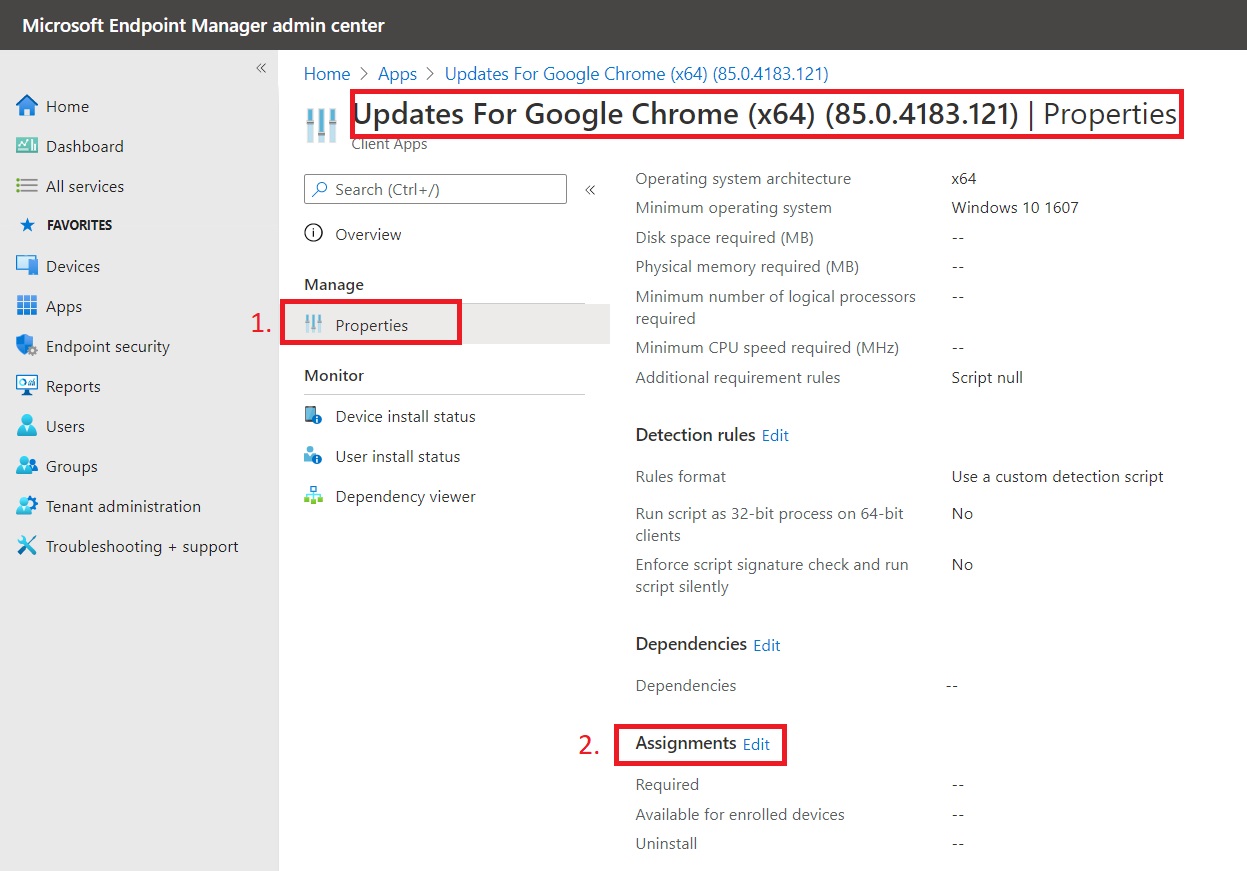The width and height of the screenshot is (1247, 871).
Task: Click the 'Uninstall' assignment label
Action: 666,844
